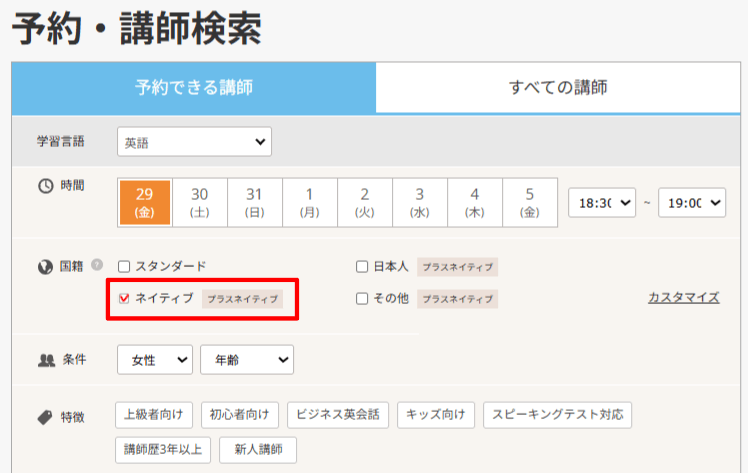Click the help icon next to 国籍
Viewport: 748px width, 473px height.
[x=97, y=266]
